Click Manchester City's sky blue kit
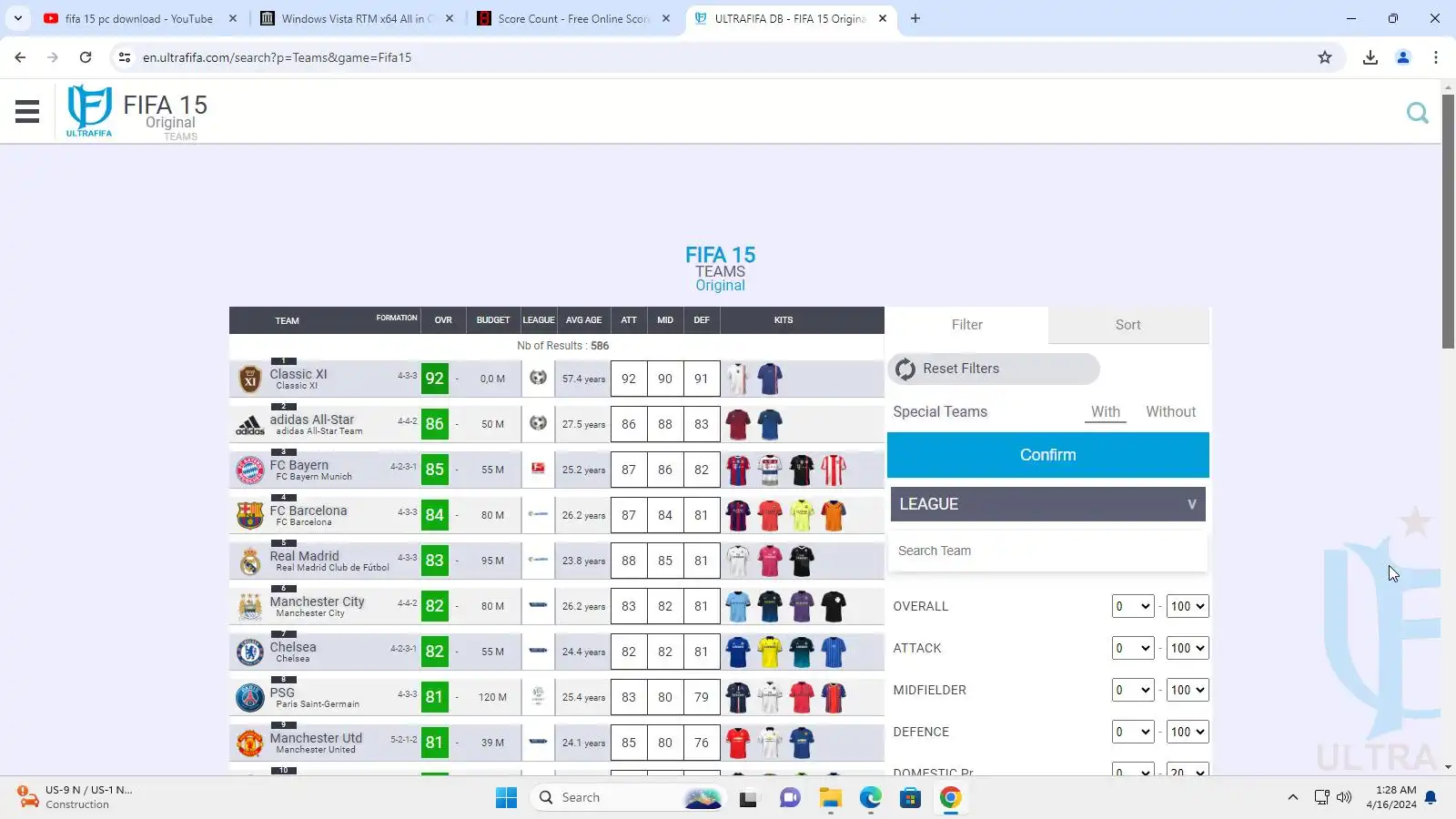 click(x=738, y=606)
